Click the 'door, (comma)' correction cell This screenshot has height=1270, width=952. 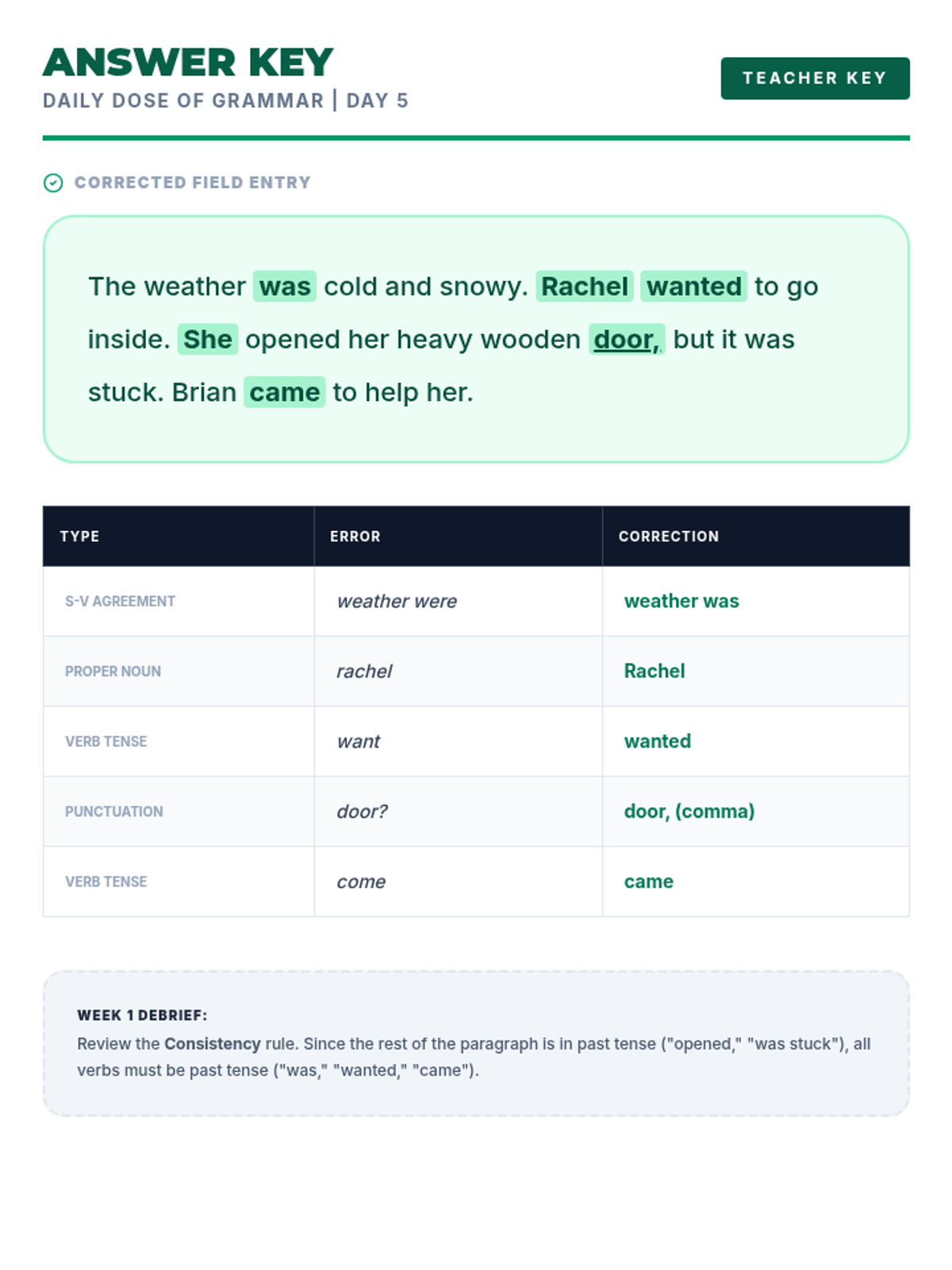point(756,811)
